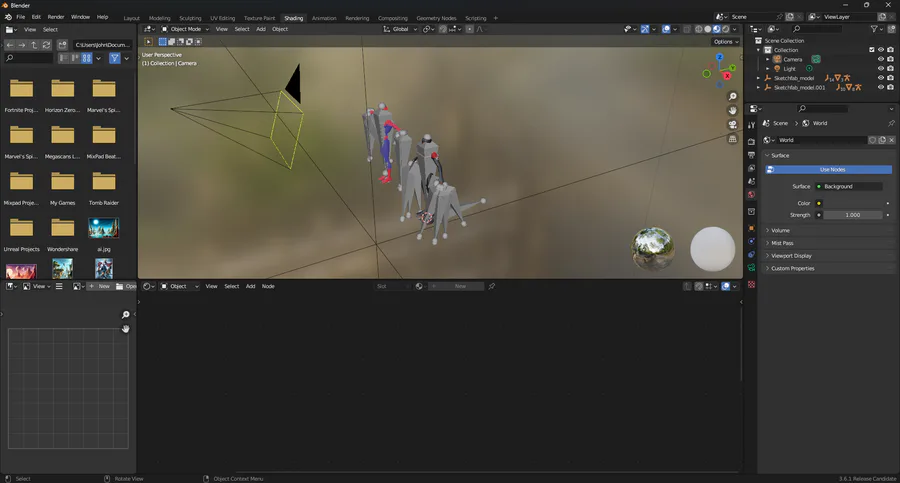Hide the Light in the outliner
900x483 pixels.
click(880, 68)
